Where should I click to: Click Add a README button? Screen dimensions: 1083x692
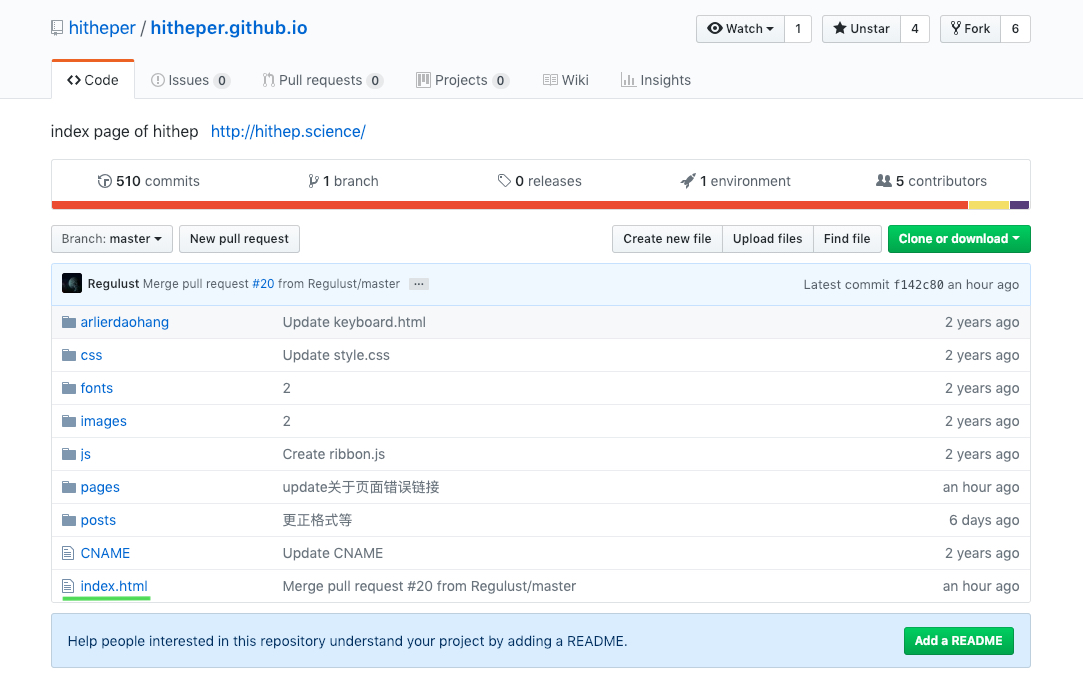(959, 641)
